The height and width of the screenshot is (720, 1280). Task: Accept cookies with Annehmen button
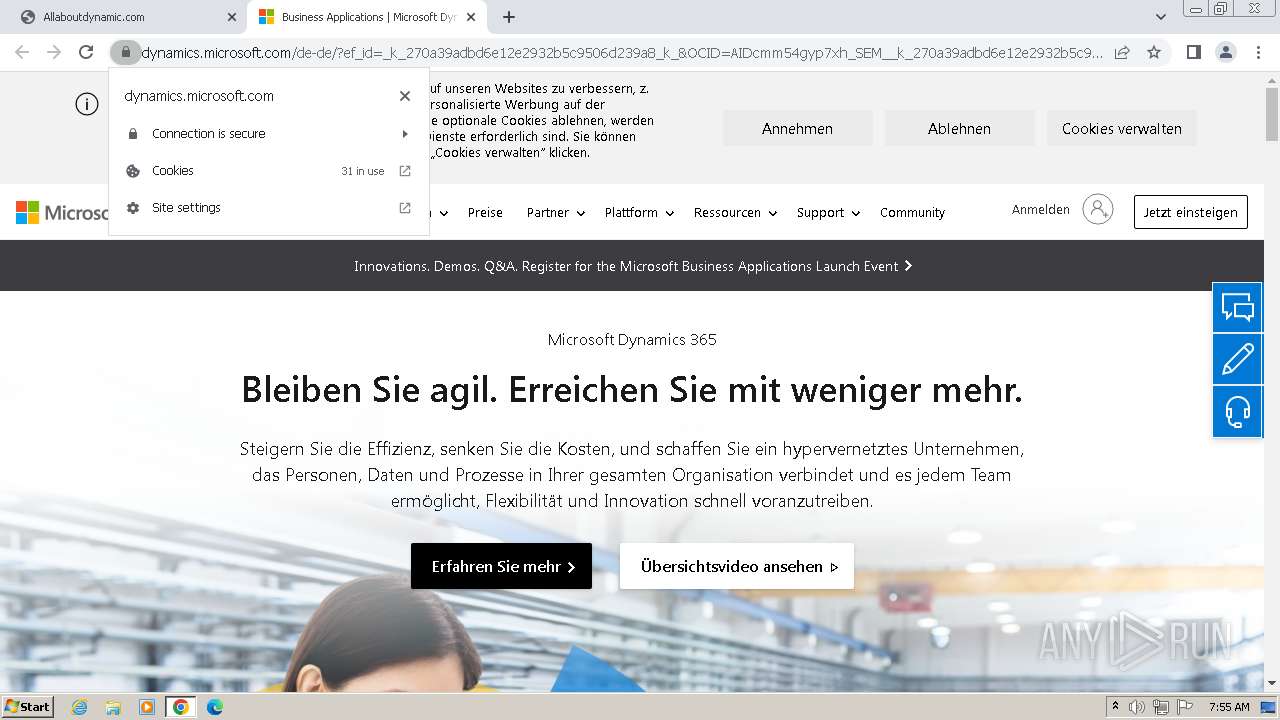point(797,128)
